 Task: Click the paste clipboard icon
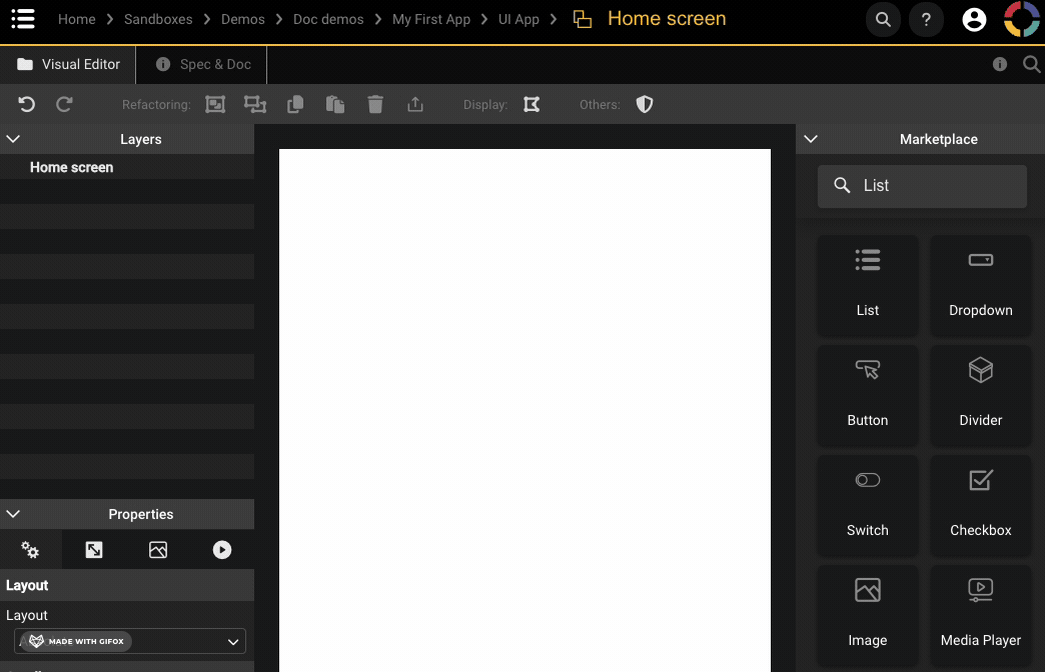click(335, 104)
